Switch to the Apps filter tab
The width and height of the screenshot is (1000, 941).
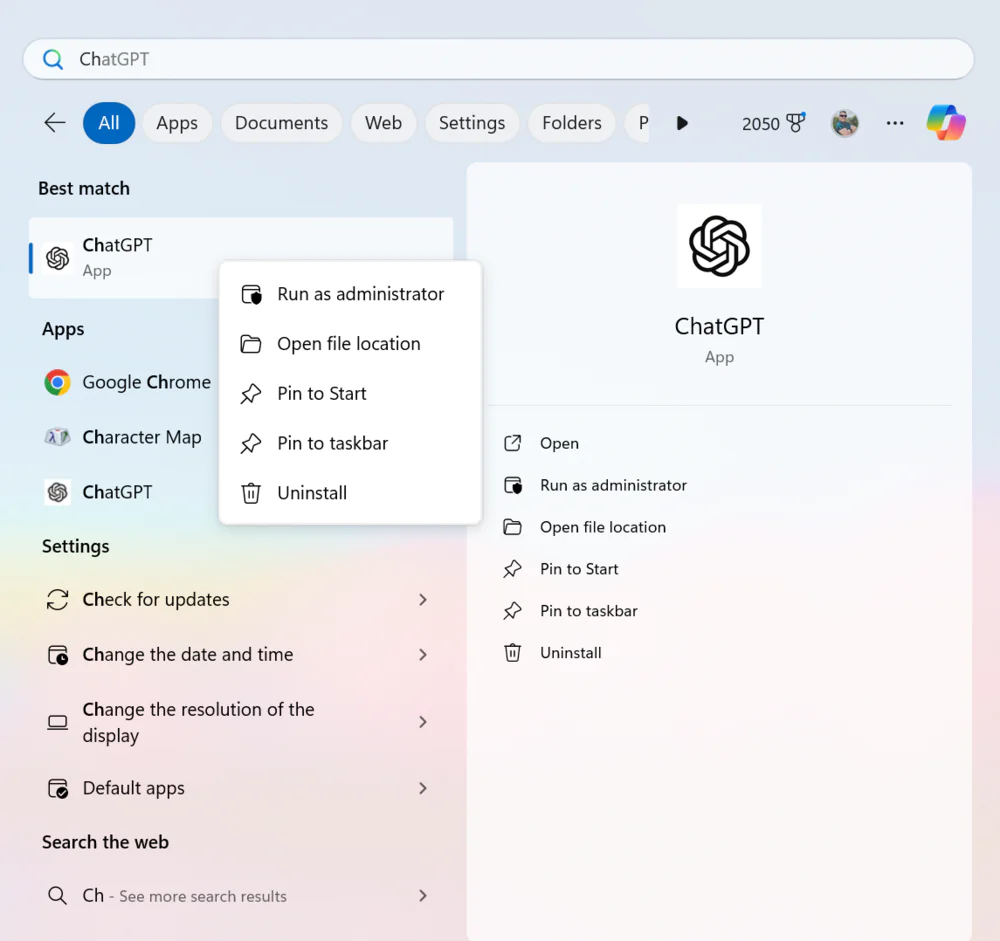click(177, 122)
